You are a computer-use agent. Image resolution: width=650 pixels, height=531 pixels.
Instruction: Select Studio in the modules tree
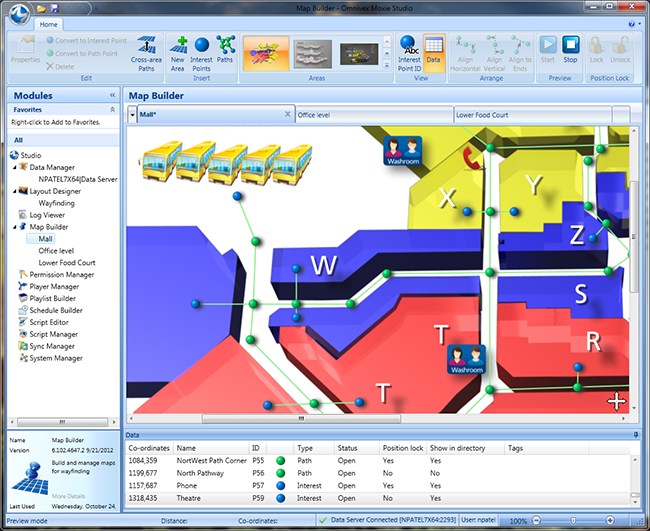click(x=25, y=155)
